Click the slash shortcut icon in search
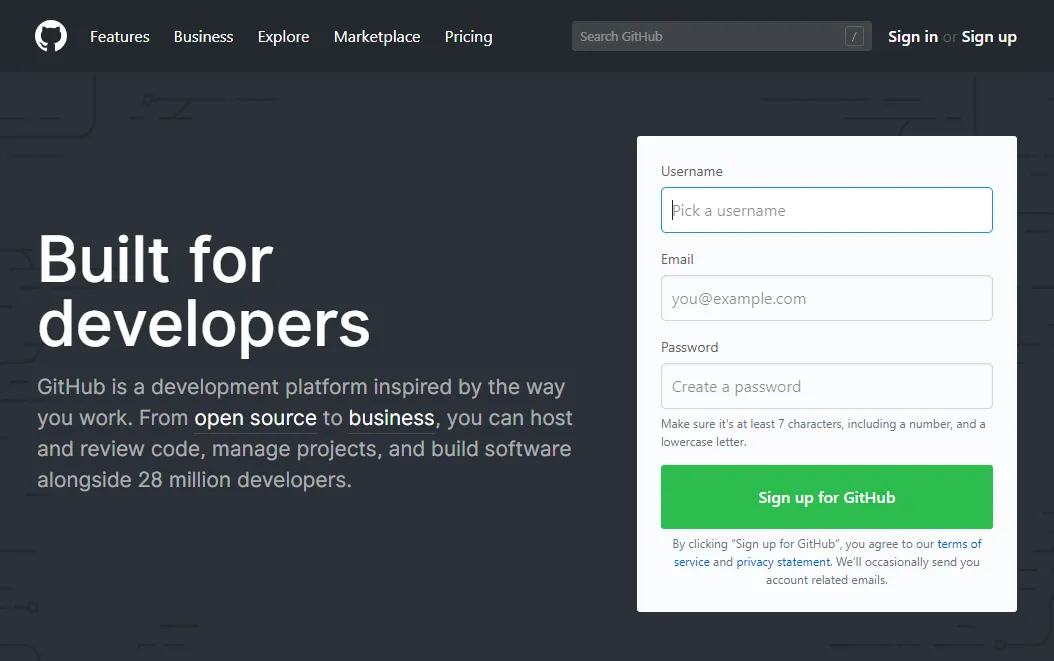Screen dimensions: 1054x661 tap(854, 37)
